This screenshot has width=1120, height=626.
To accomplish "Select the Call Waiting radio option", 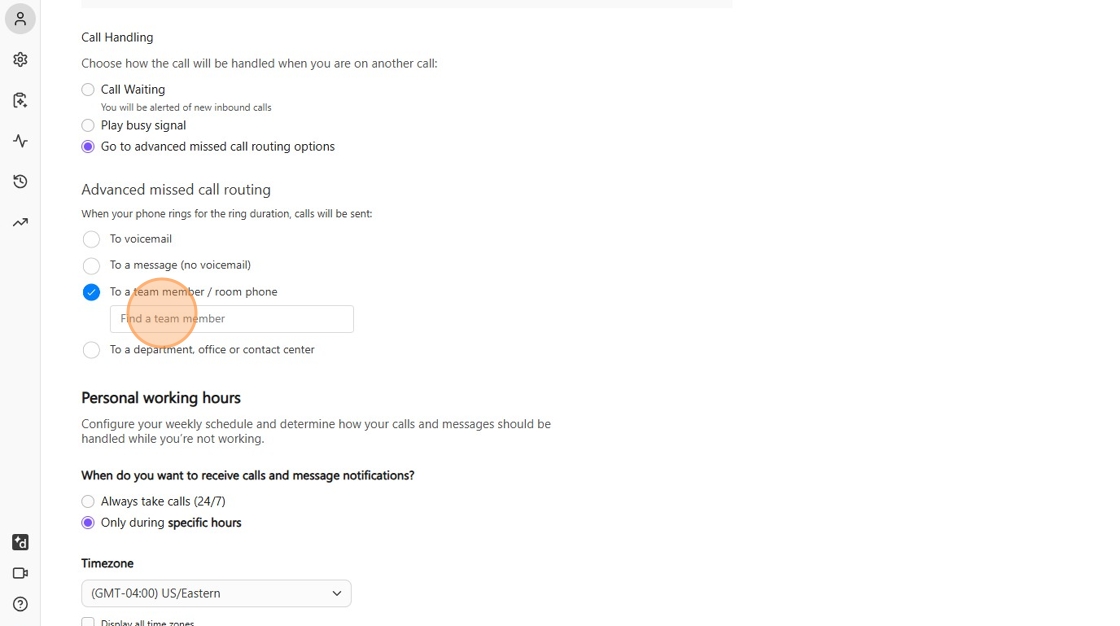I will 88,90.
